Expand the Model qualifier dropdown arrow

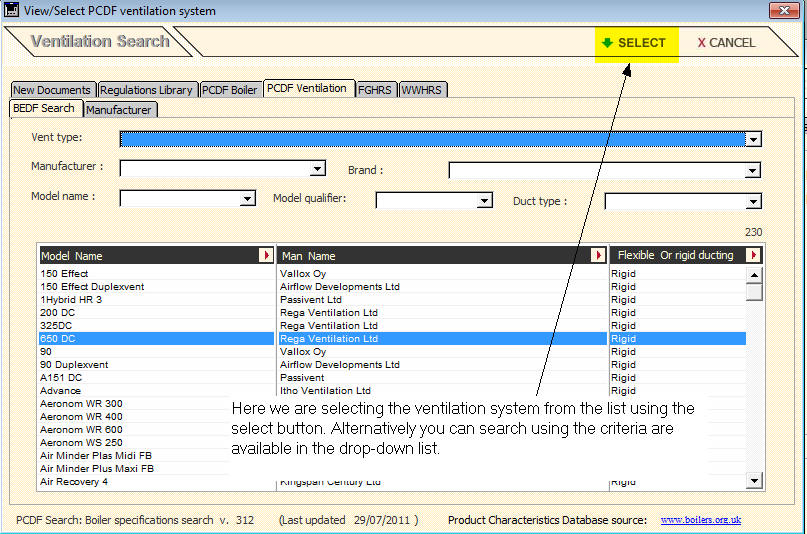point(484,201)
